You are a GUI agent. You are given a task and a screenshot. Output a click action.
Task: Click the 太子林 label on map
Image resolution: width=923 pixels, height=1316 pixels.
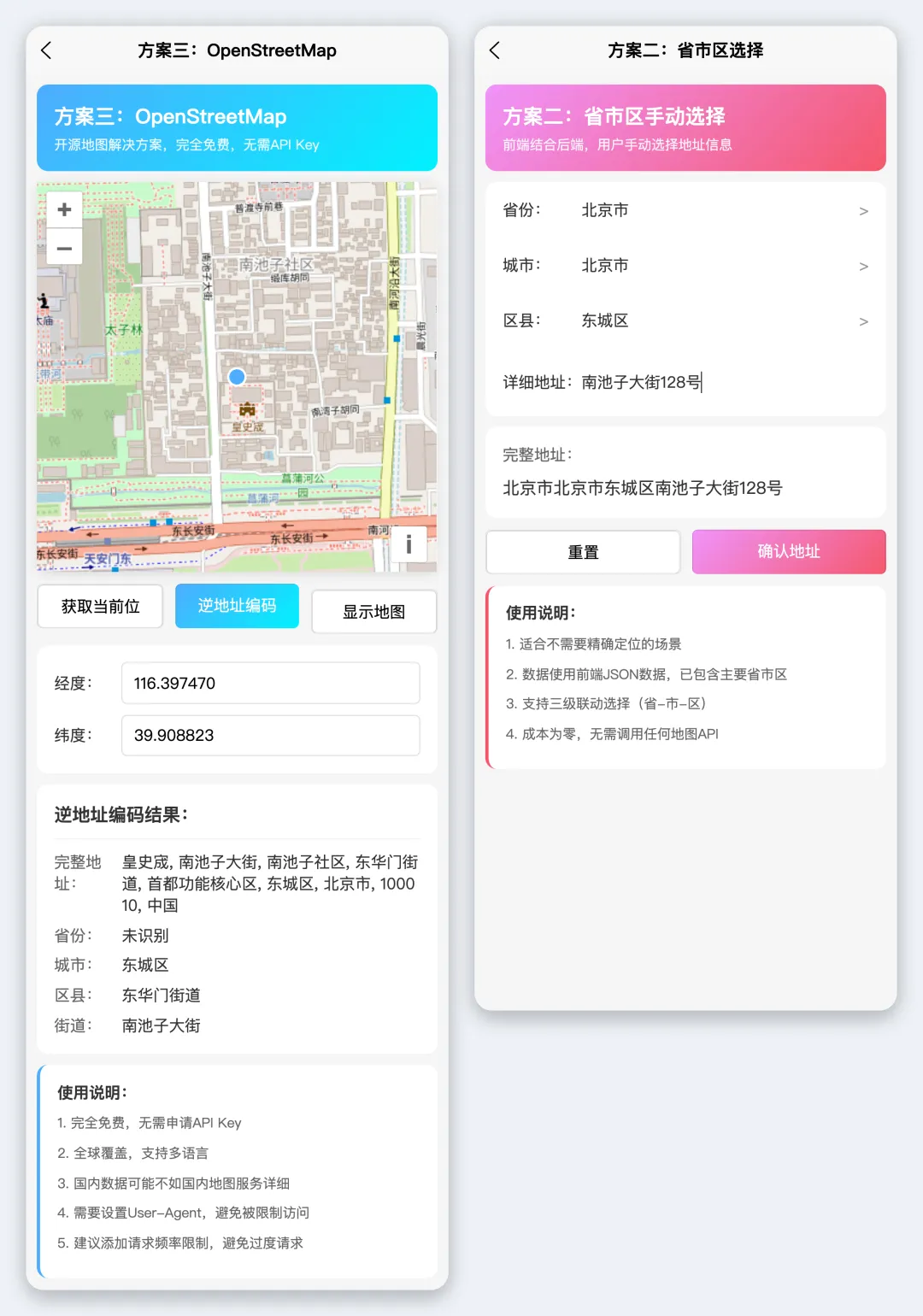point(124,330)
